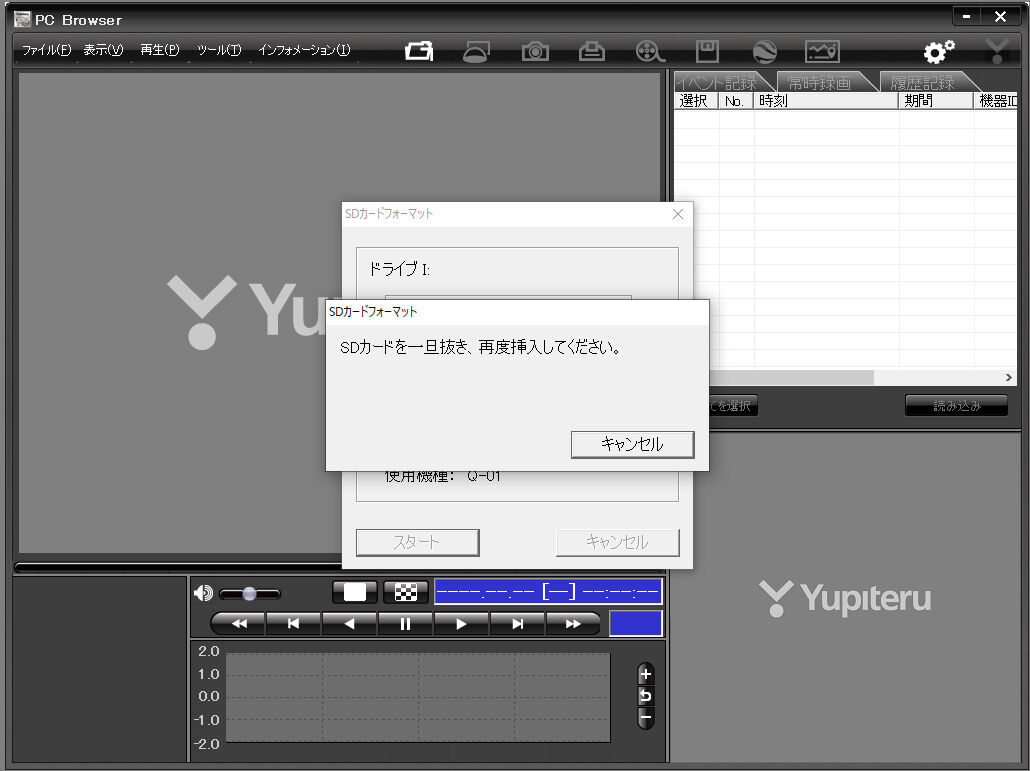
Task: Adjust the volume slider knob
Action: (x=249, y=594)
